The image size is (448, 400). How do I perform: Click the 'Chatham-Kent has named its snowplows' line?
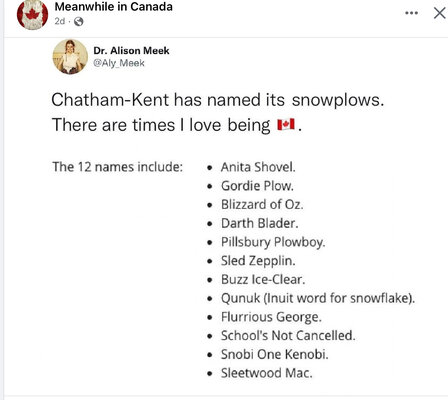[x=218, y=100]
